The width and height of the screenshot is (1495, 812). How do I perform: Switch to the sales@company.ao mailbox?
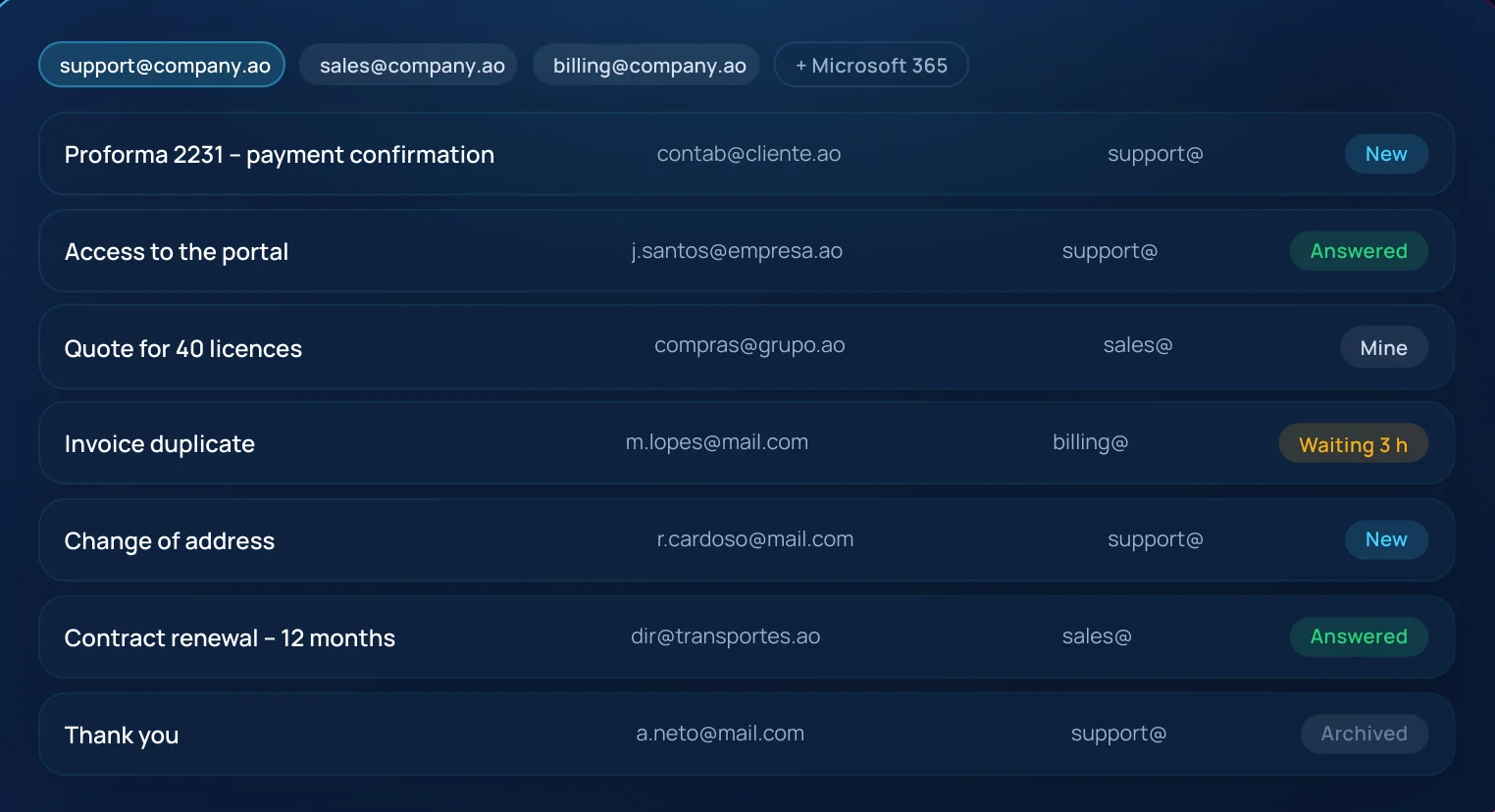408,65
